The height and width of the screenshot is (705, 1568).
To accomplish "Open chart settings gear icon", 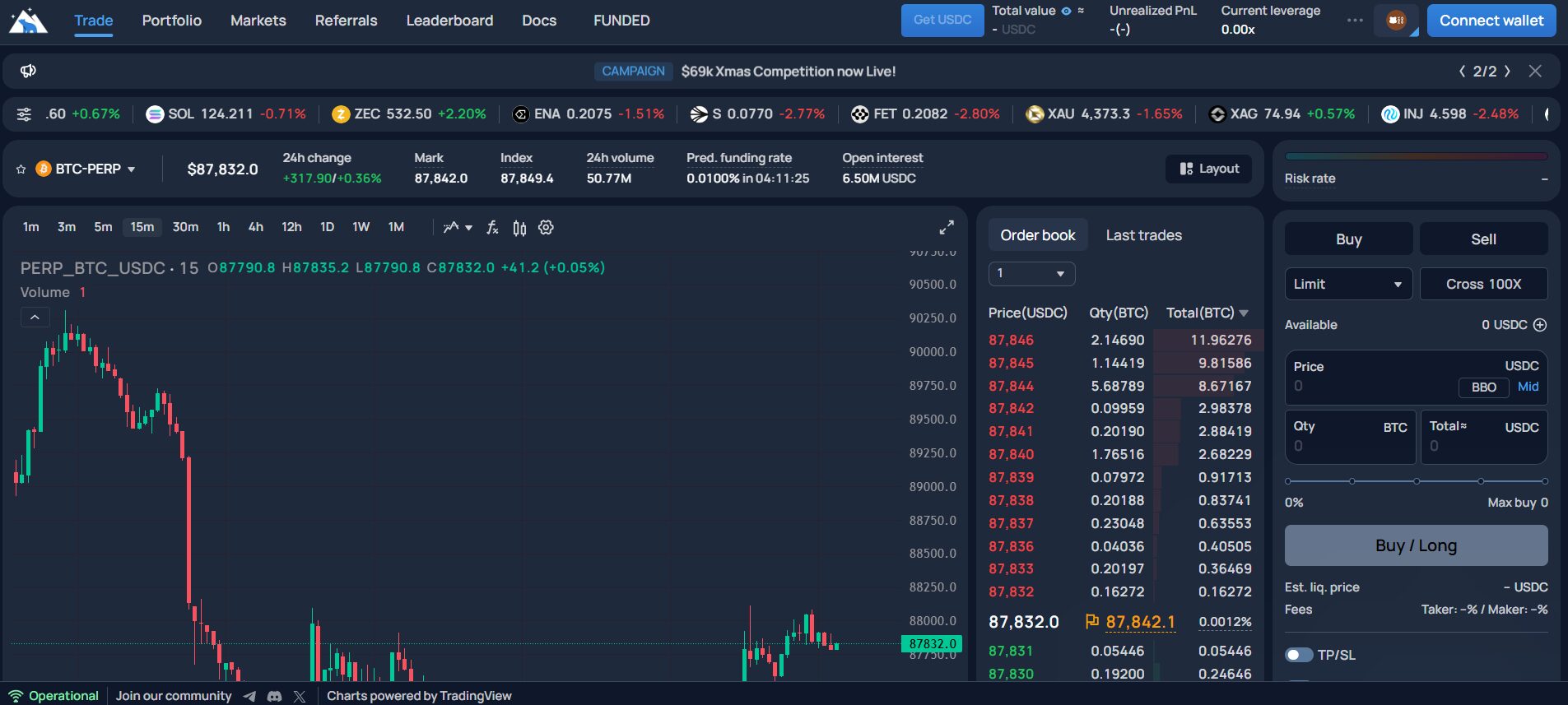I will 546,228.
